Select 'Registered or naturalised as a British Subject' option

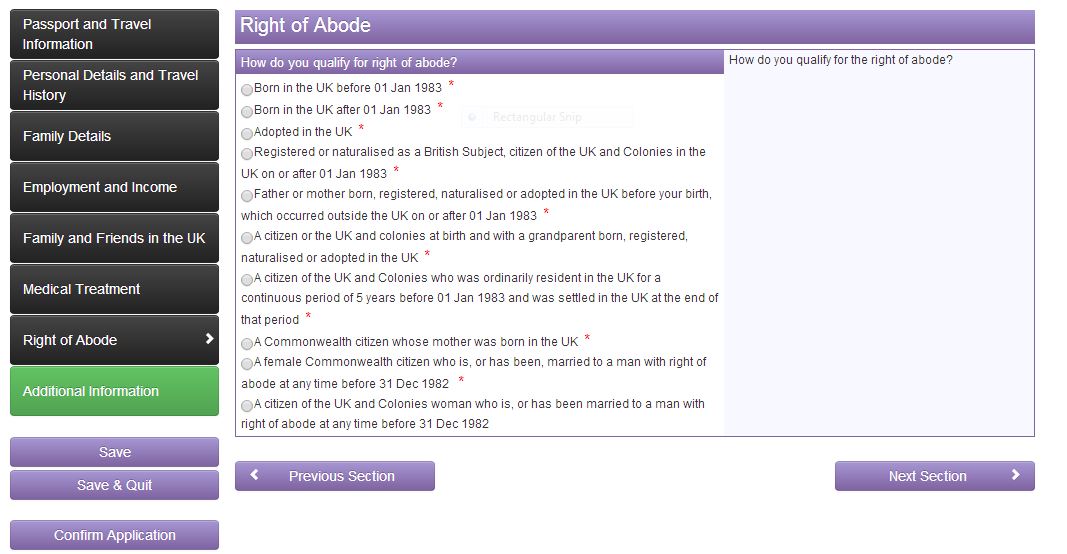pos(247,154)
